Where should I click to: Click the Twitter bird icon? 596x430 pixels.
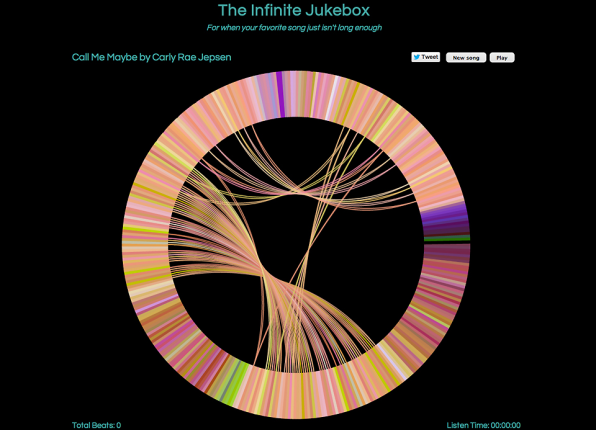pos(417,57)
